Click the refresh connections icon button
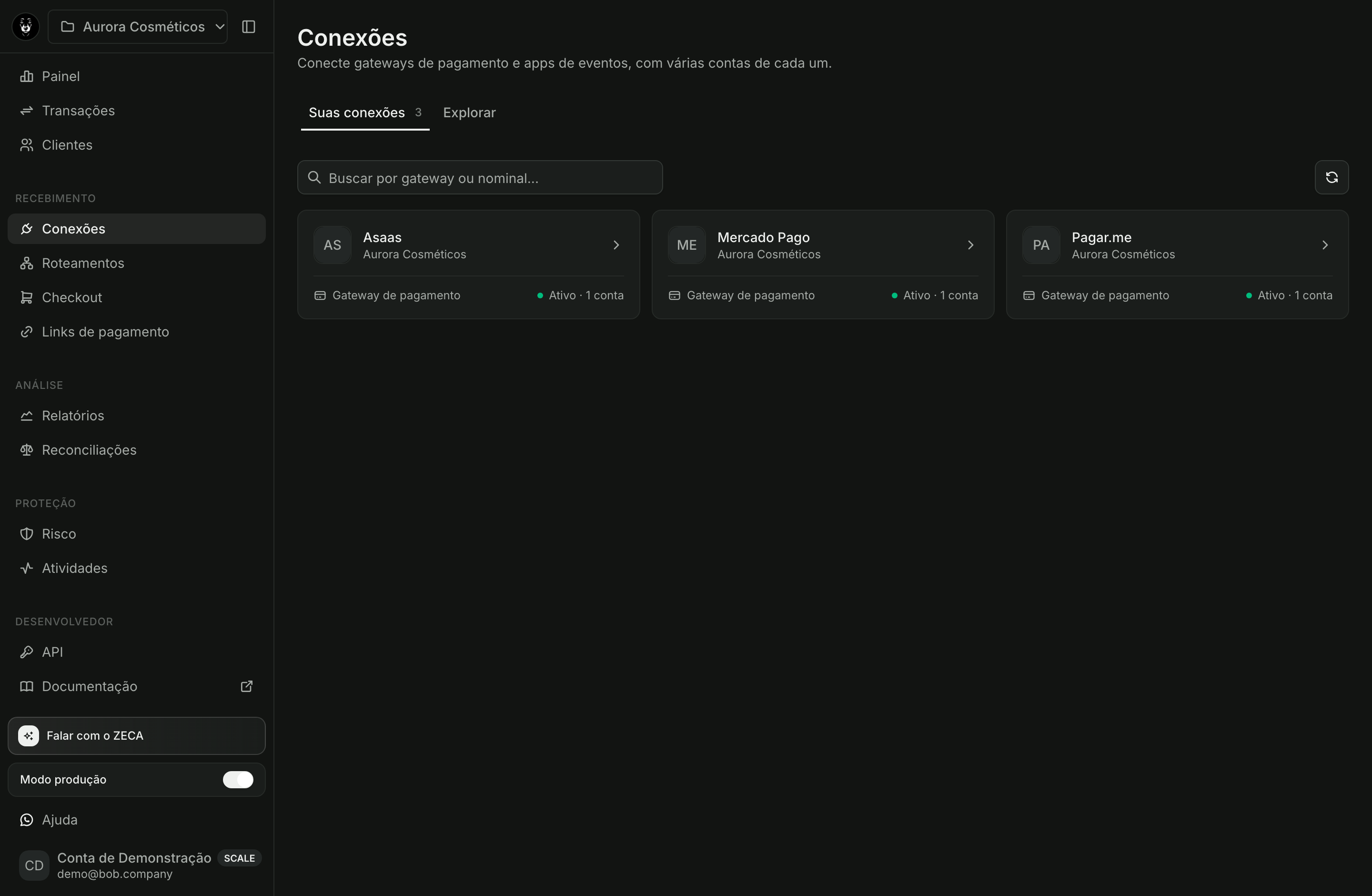 [1331, 178]
